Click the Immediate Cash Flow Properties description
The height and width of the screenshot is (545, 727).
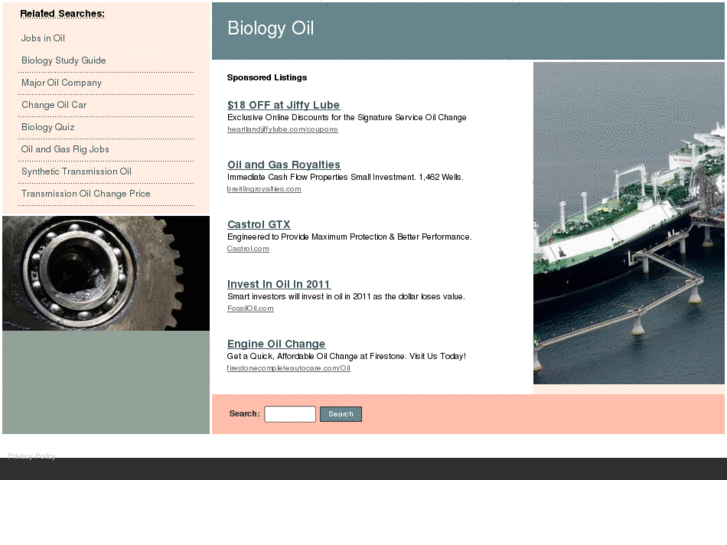(x=345, y=177)
